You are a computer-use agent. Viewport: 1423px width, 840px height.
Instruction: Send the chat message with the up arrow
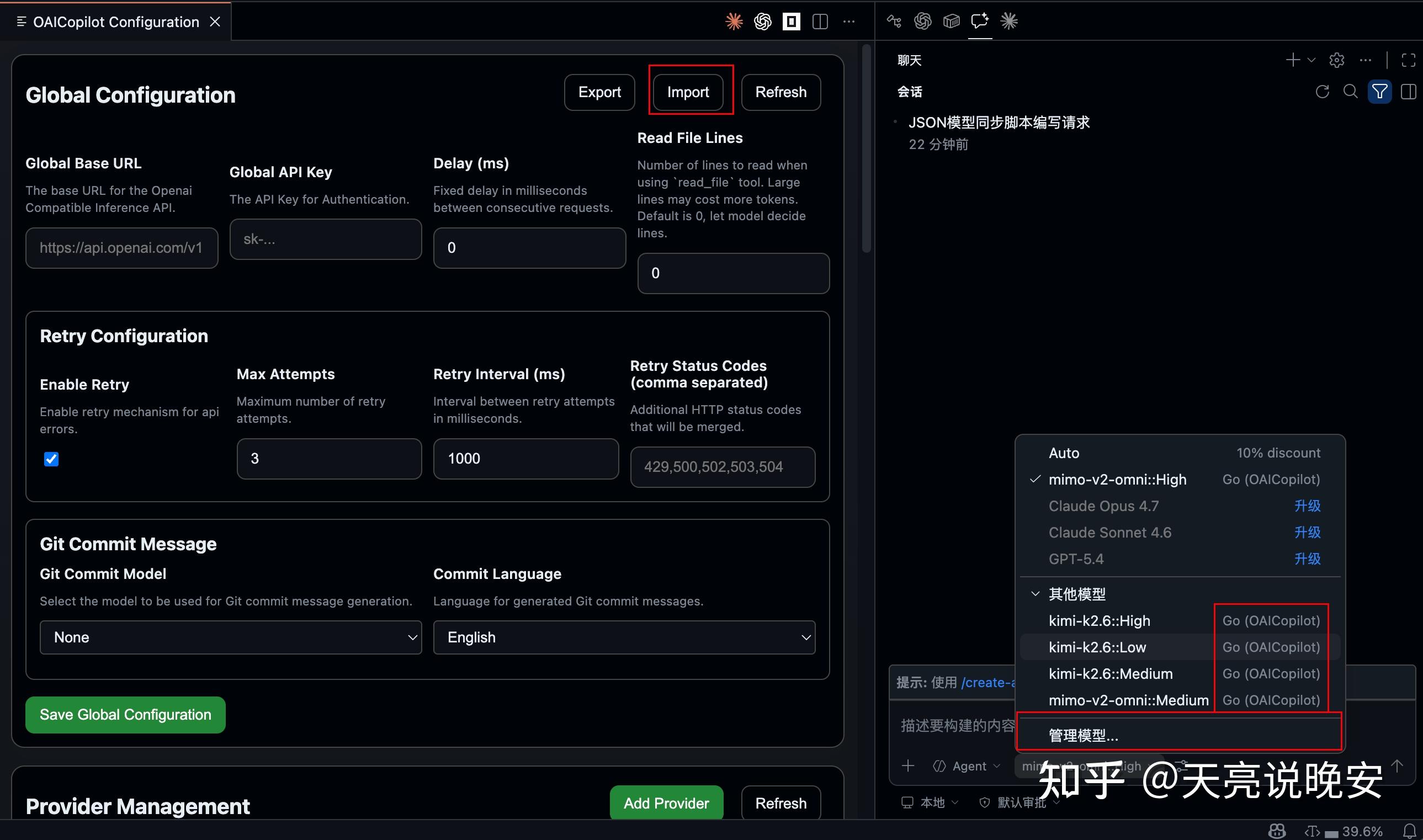[x=1397, y=766]
